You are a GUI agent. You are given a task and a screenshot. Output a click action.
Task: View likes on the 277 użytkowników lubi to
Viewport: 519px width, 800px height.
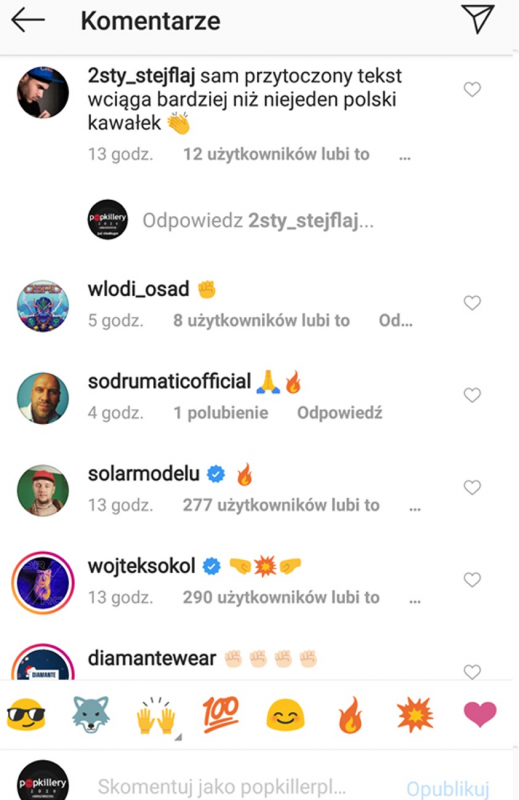point(281,505)
